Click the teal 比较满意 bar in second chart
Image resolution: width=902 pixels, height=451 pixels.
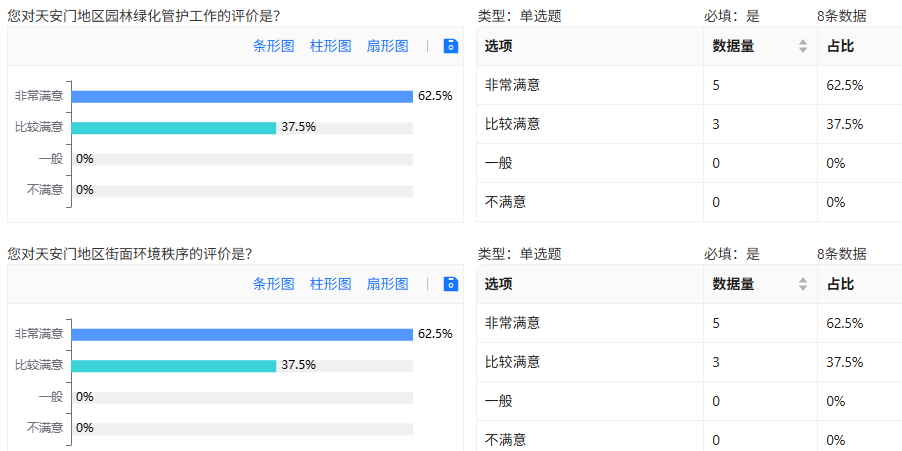click(174, 366)
